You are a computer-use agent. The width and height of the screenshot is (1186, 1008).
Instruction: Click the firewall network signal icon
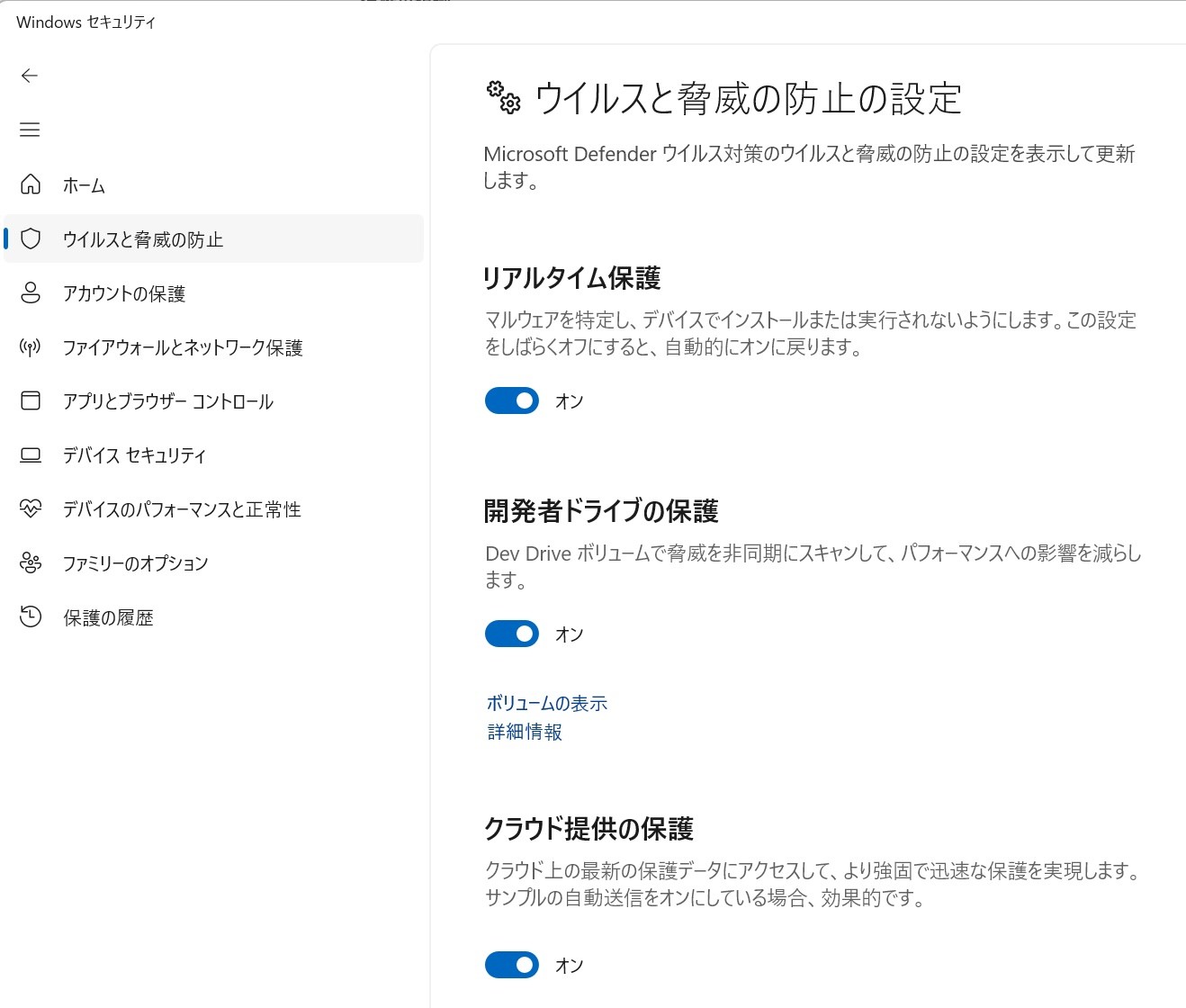coord(31,347)
